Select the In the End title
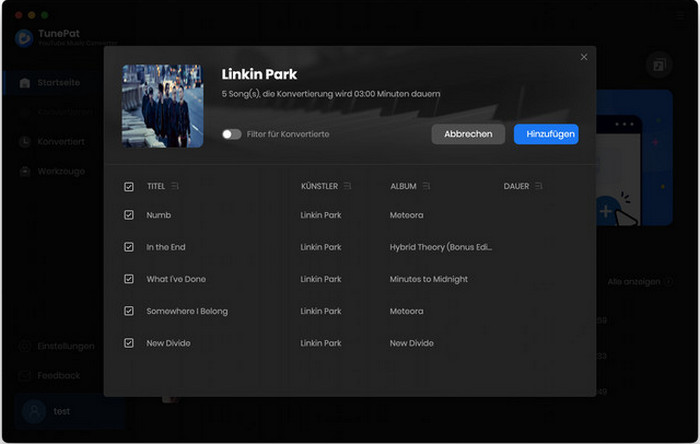700x444 pixels. pyautogui.click(x=166, y=247)
